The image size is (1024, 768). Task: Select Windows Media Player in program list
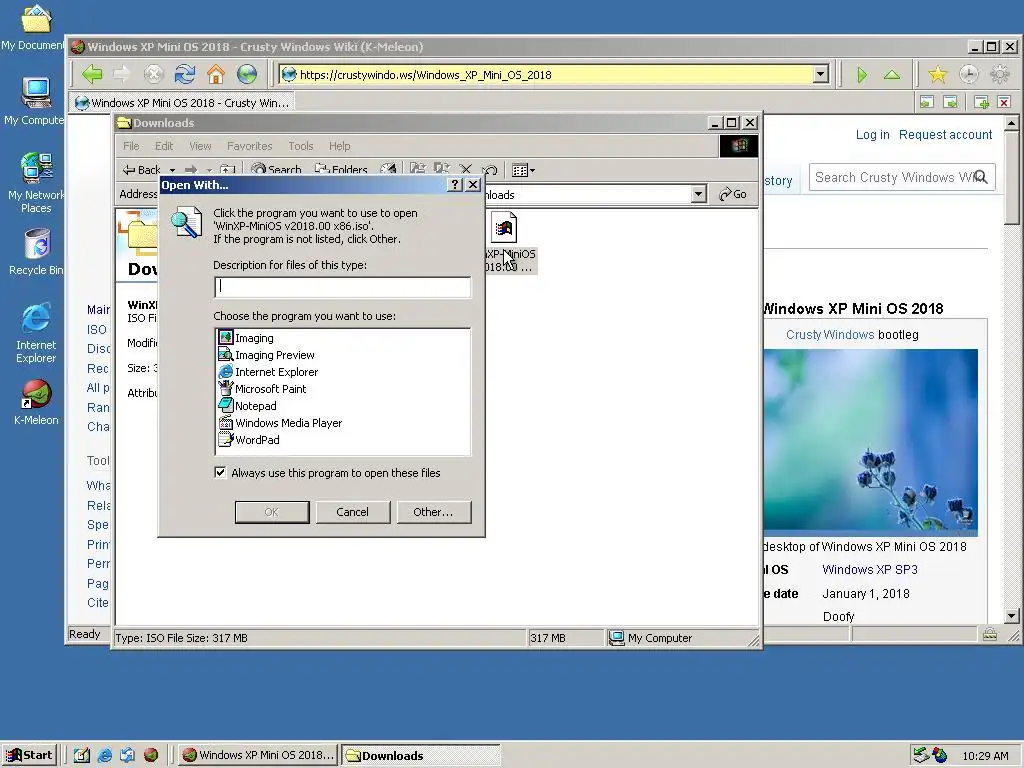(281, 423)
